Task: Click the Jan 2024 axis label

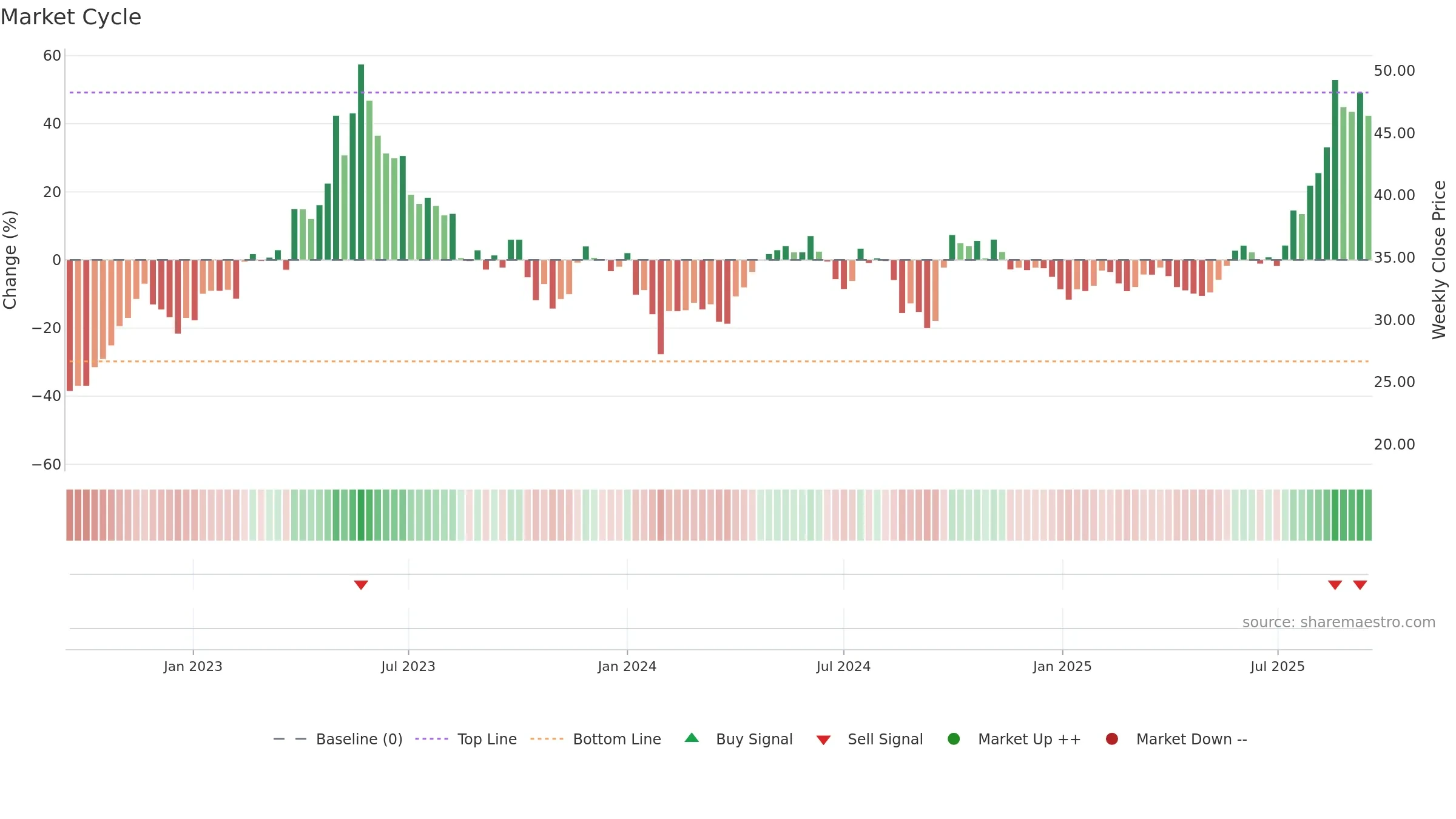Action: click(x=627, y=666)
